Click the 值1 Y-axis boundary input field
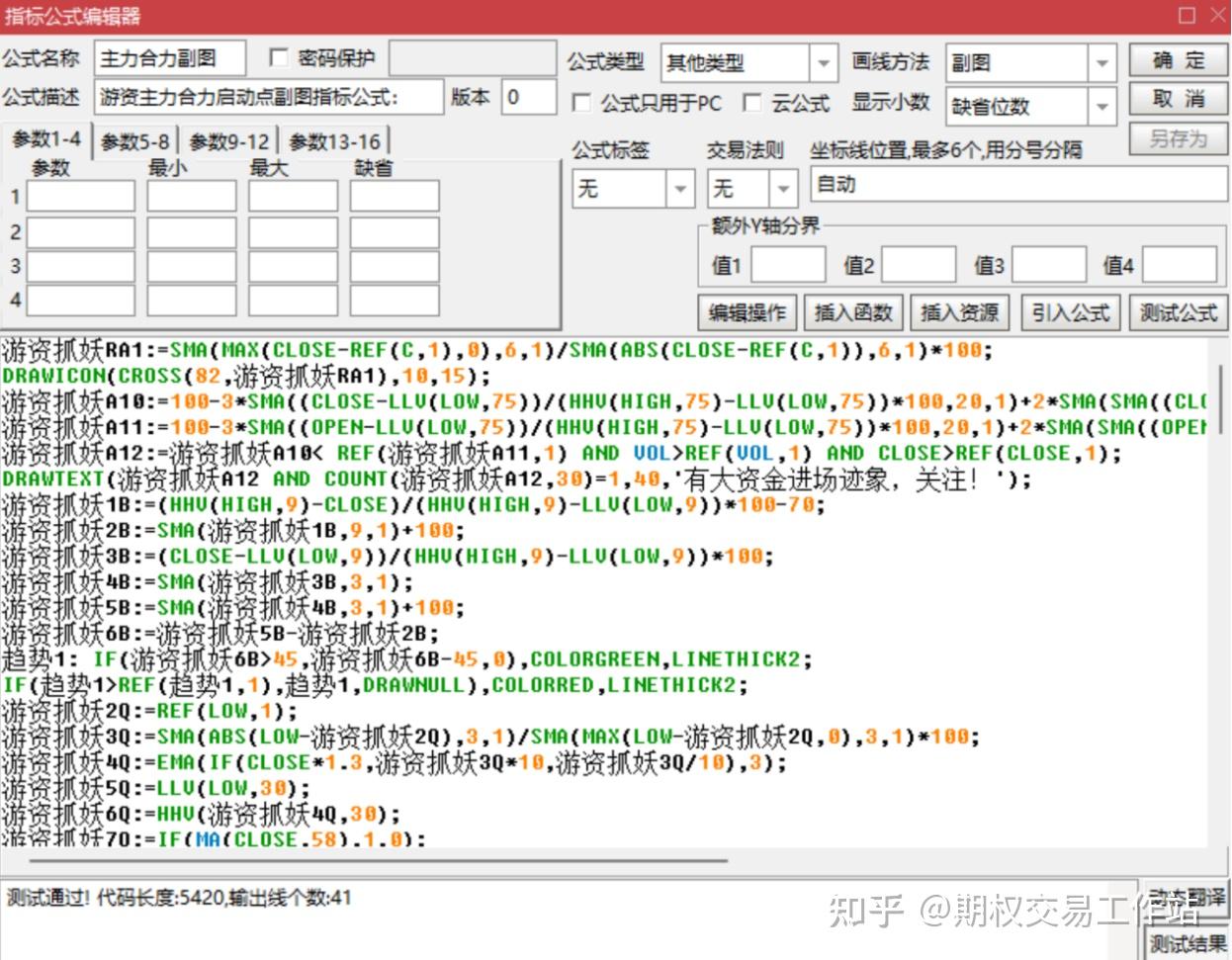 [788, 264]
